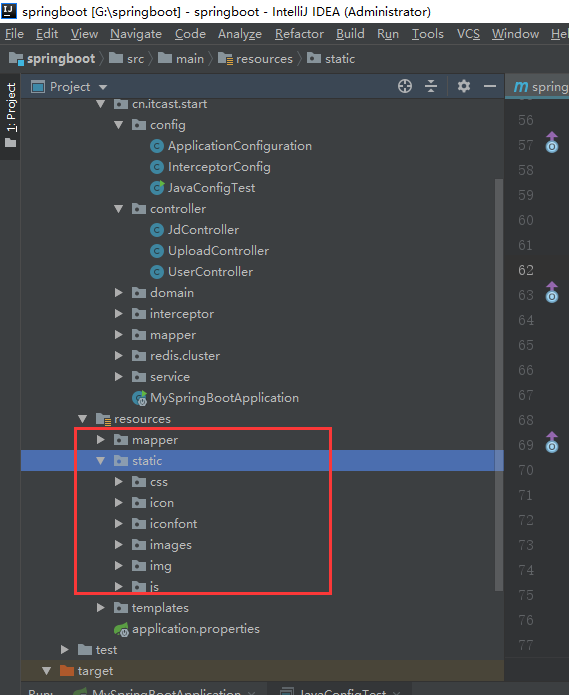Click the Collapse All icon in Project panel
The image size is (569, 695).
[x=431, y=86]
